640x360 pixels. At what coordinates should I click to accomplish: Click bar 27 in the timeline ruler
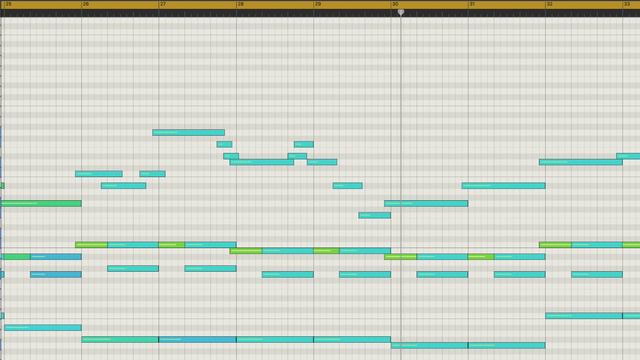click(163, 4)
